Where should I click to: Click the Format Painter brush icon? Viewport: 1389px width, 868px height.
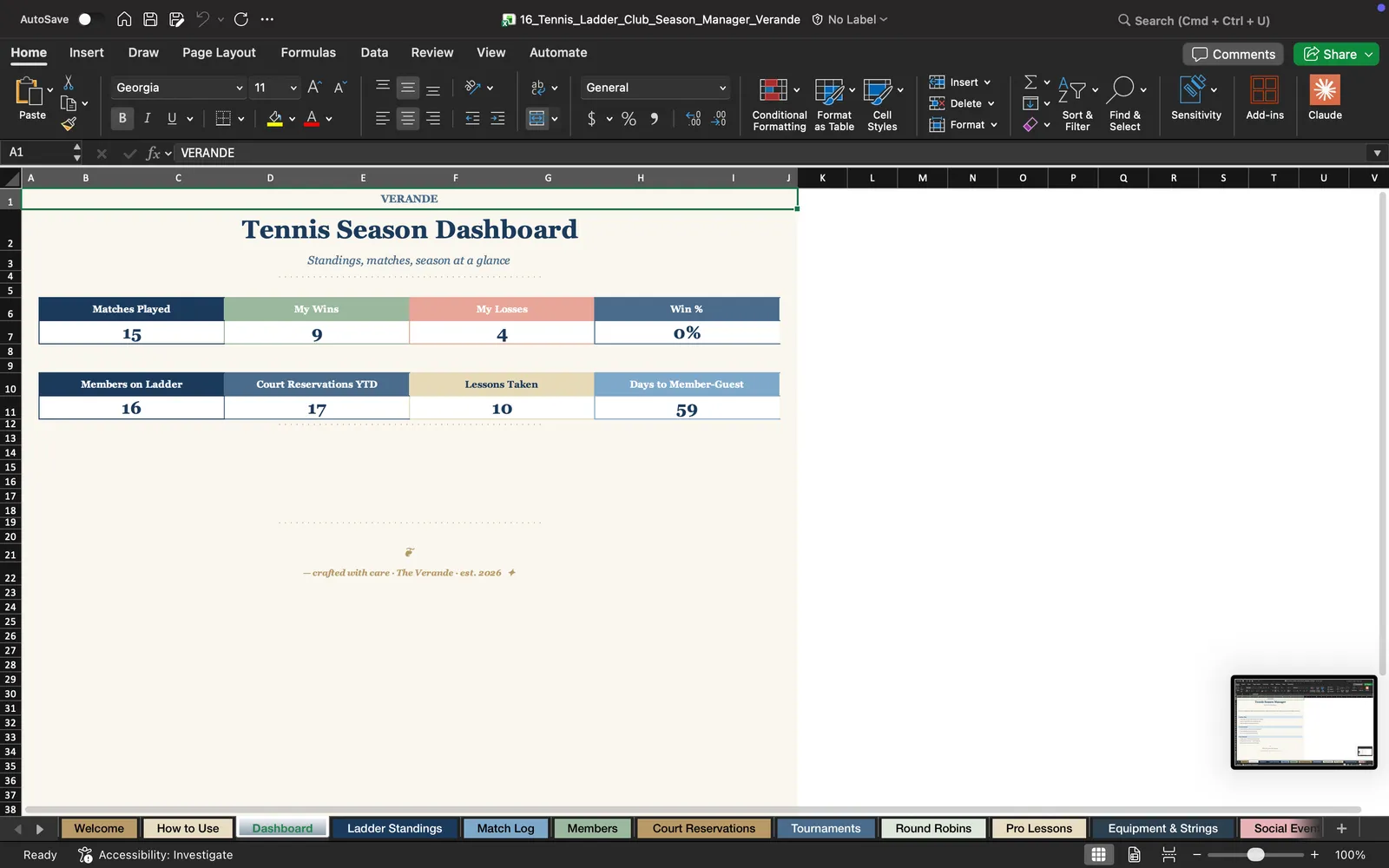click(x=69, y=124)
